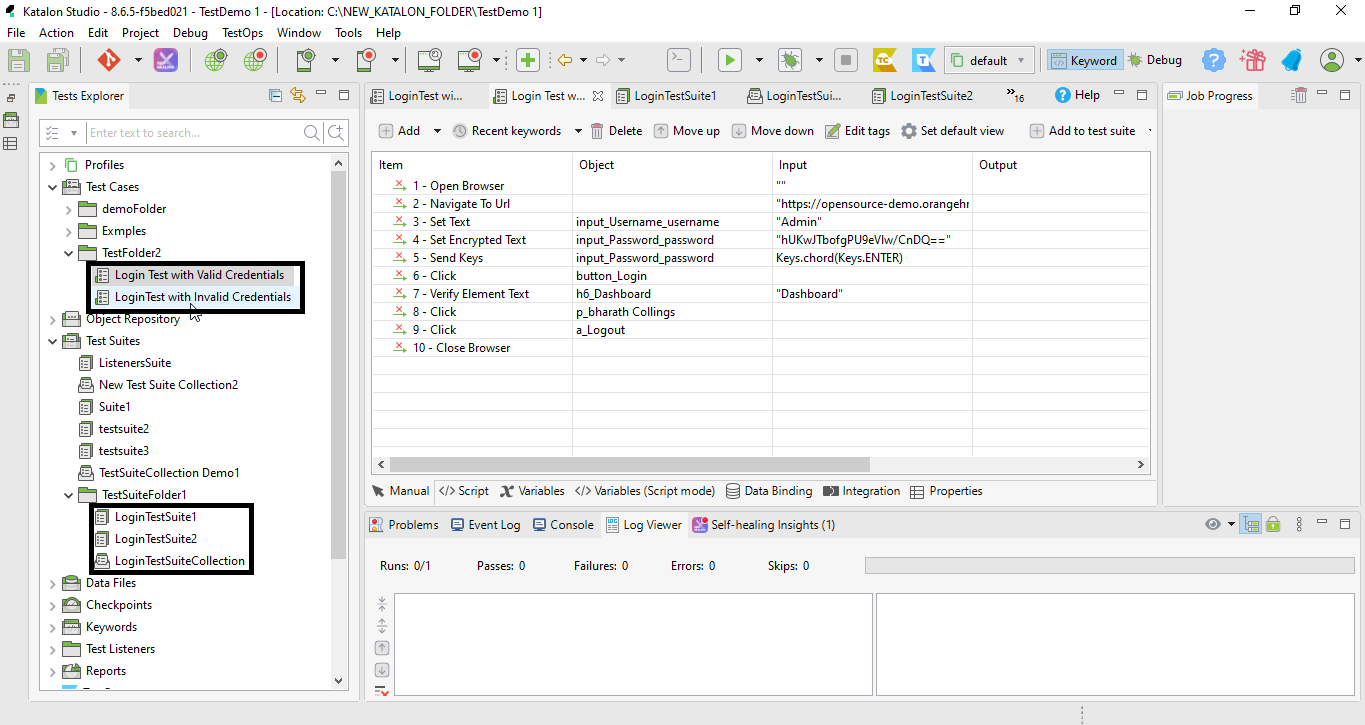The height and width of the screenshot is (725, 1365).
Task: Open the Git integration toolbar icon
Action: click(x=108, y=60)
